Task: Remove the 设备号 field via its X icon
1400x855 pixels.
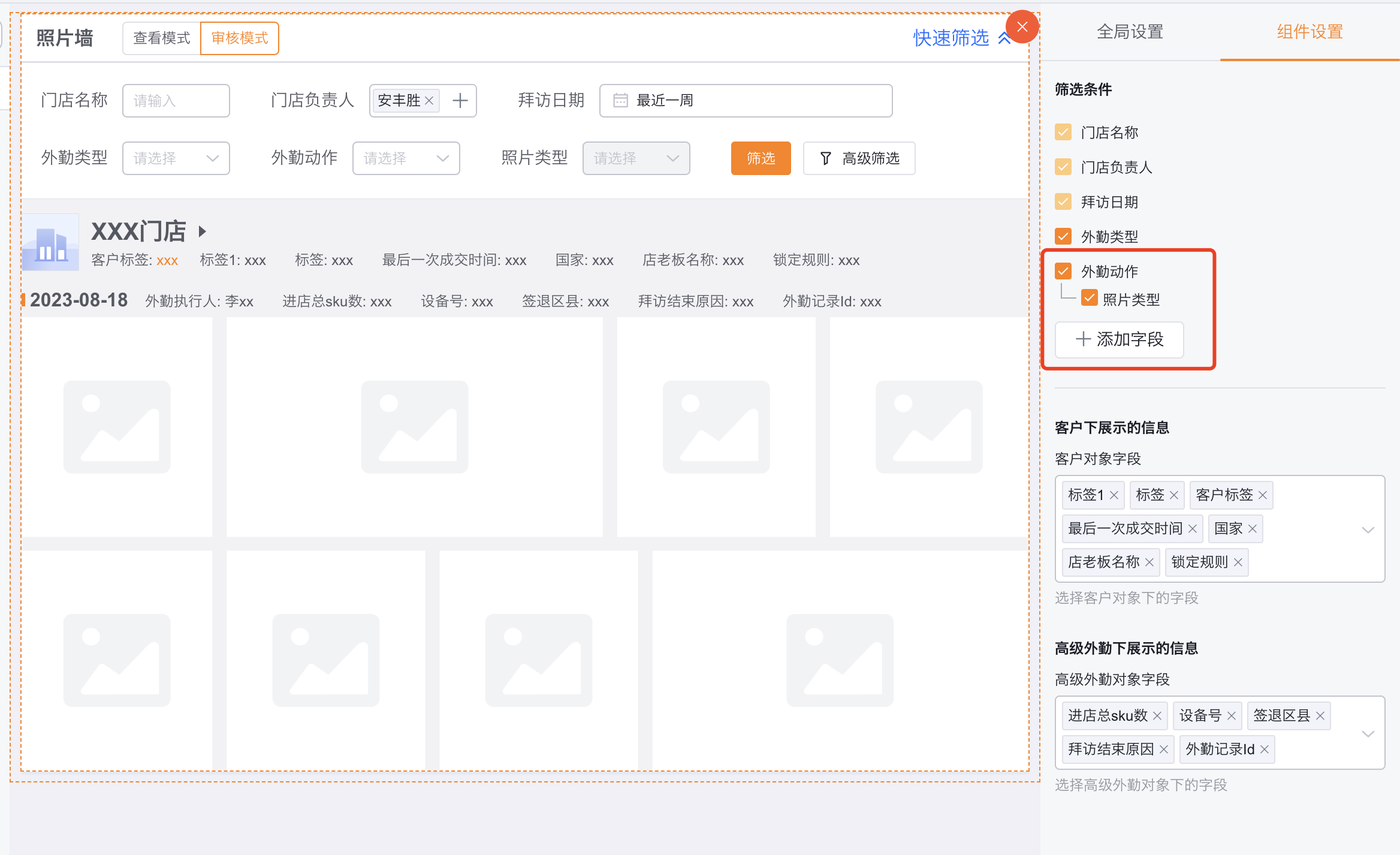Action: click(x=1232, y=715)
